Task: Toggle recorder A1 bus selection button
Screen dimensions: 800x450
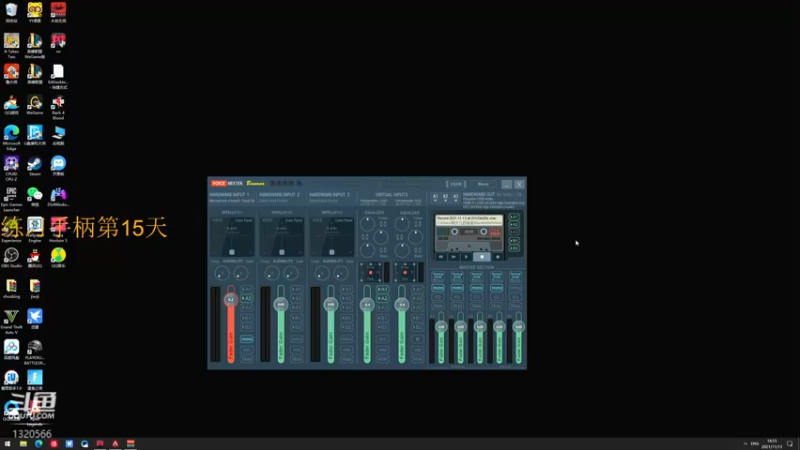Action: click(x=514, y=217)
